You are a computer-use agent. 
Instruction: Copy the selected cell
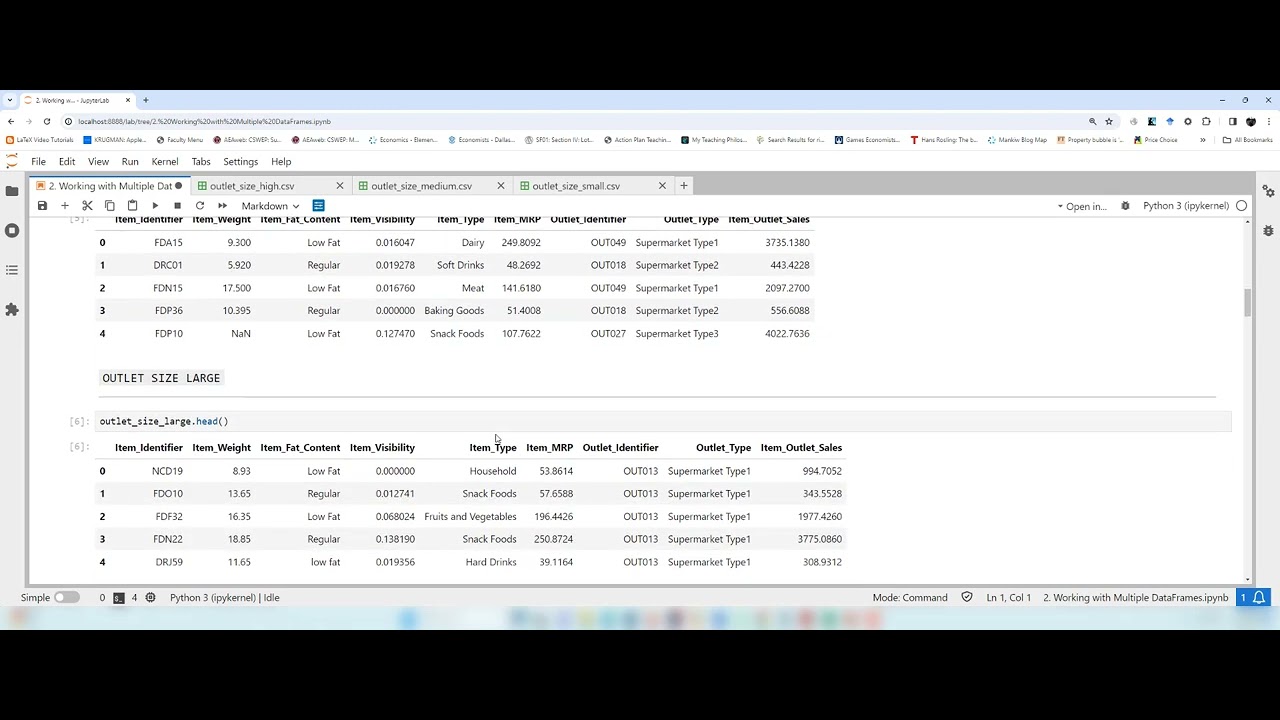pos(110,206)
